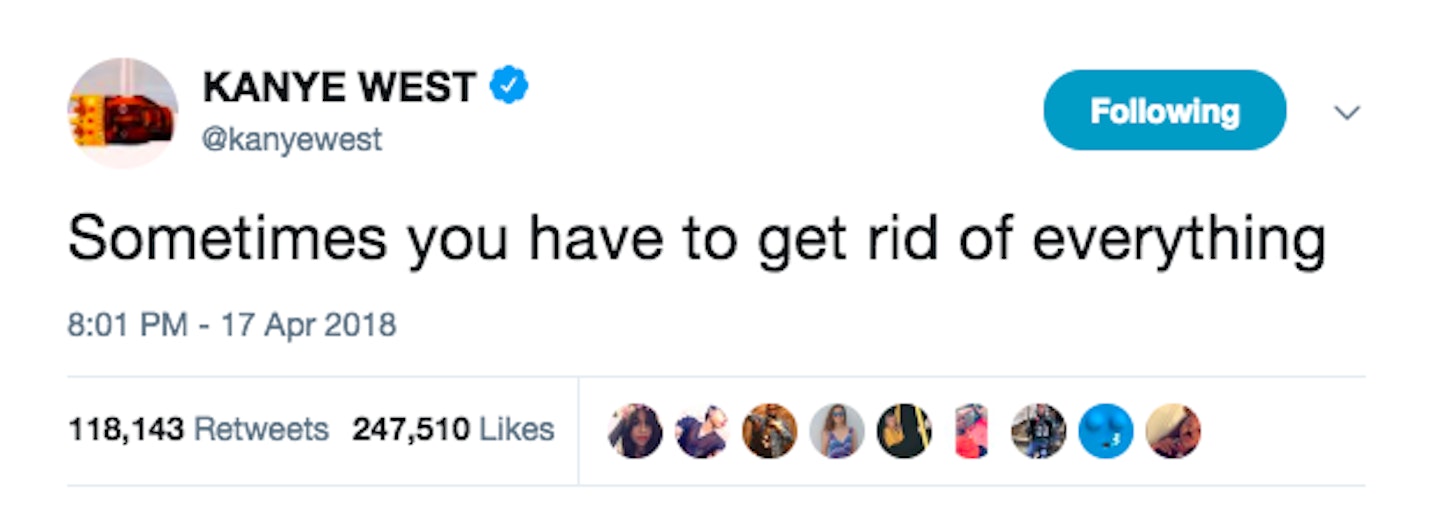
Task: View the 247,510 Likes list
Action: click(x=453, y=430)
